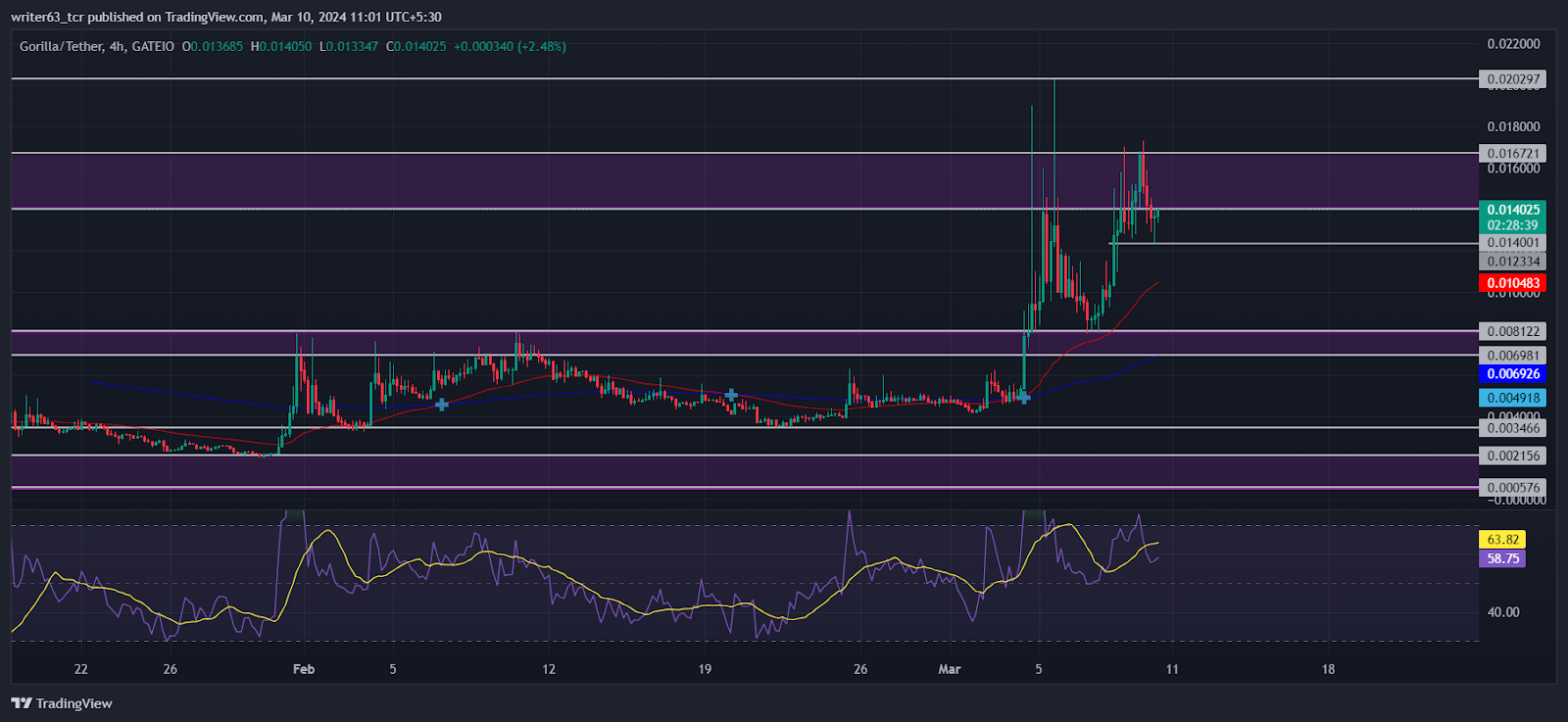The height and width of the screenshot is (722, 1568).
Task: Click the 0.018000 price axis tick
Action: click(1513, 127)
